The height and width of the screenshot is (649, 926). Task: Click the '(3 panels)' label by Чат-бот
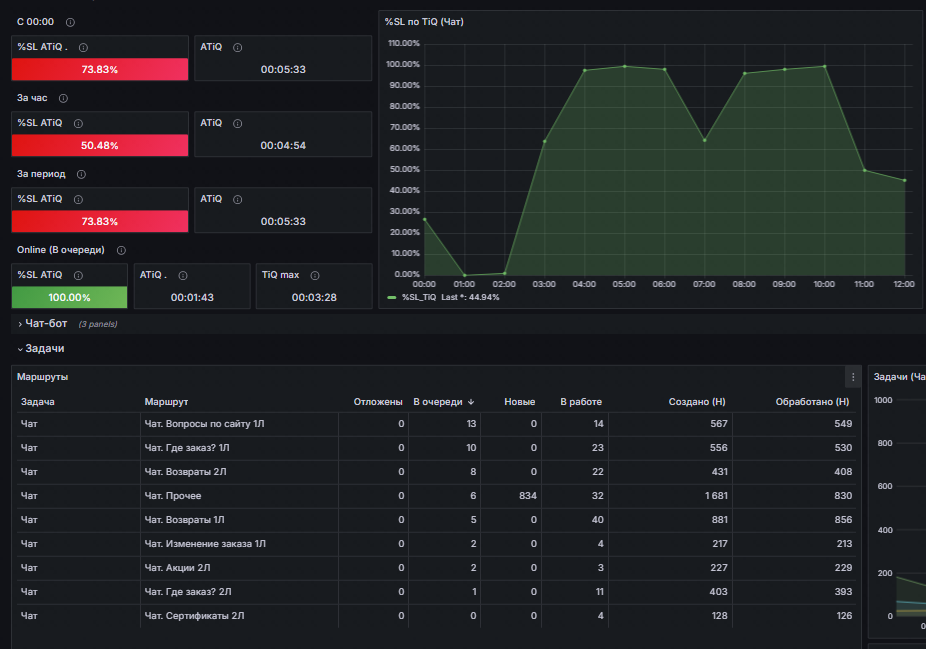[98, 324]
